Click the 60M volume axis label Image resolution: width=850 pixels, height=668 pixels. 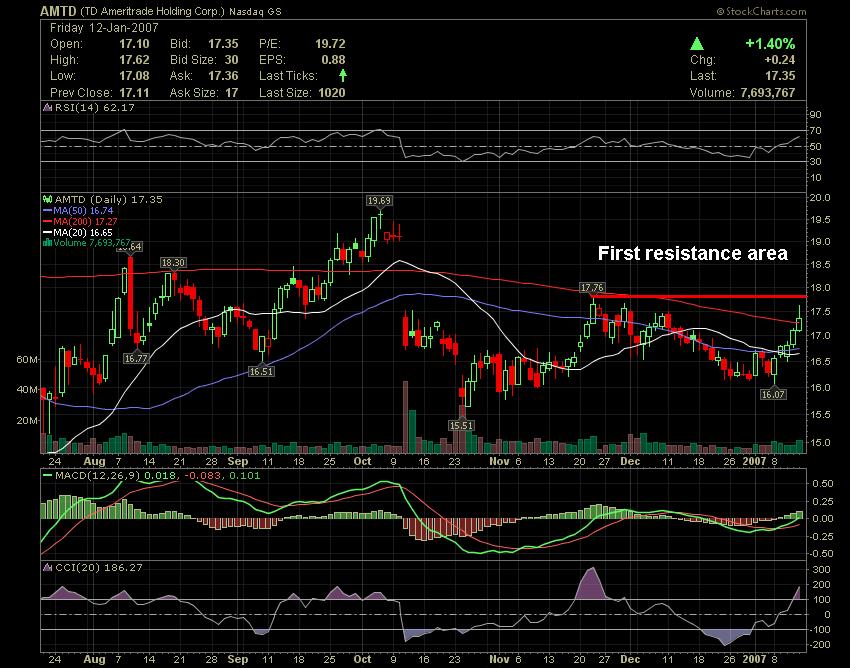click(x=27, y=359)
